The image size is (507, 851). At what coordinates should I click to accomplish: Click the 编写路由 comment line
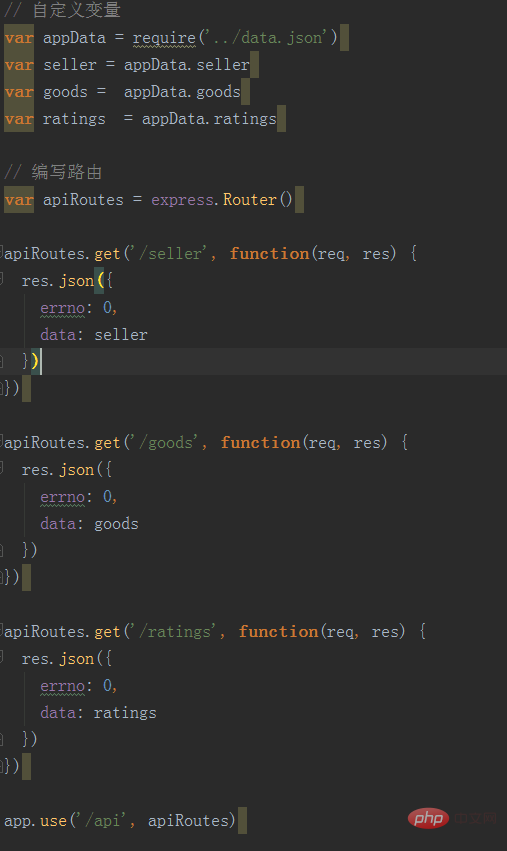point(53,172)
